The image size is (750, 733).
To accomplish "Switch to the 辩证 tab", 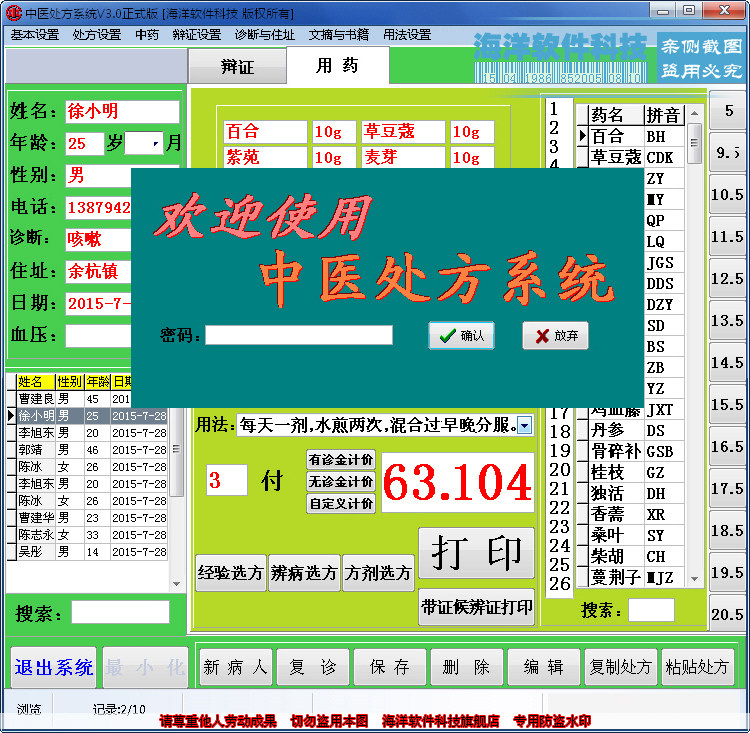I will click(237, 67).
